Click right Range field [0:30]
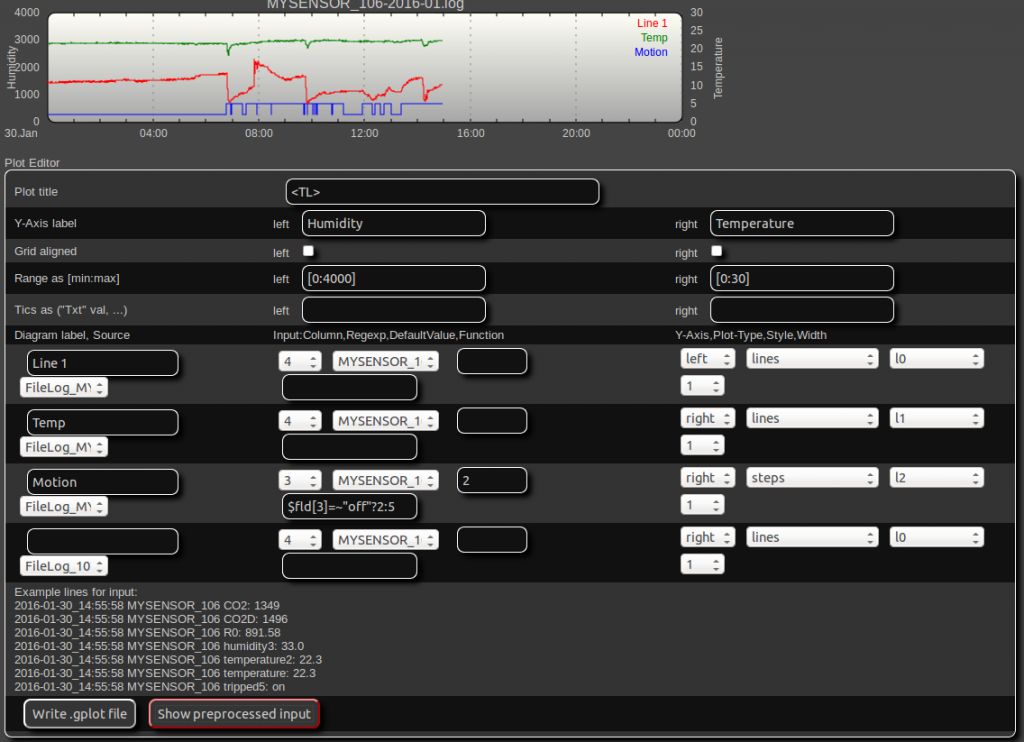 pyautogui.click(x=801, y=278)
